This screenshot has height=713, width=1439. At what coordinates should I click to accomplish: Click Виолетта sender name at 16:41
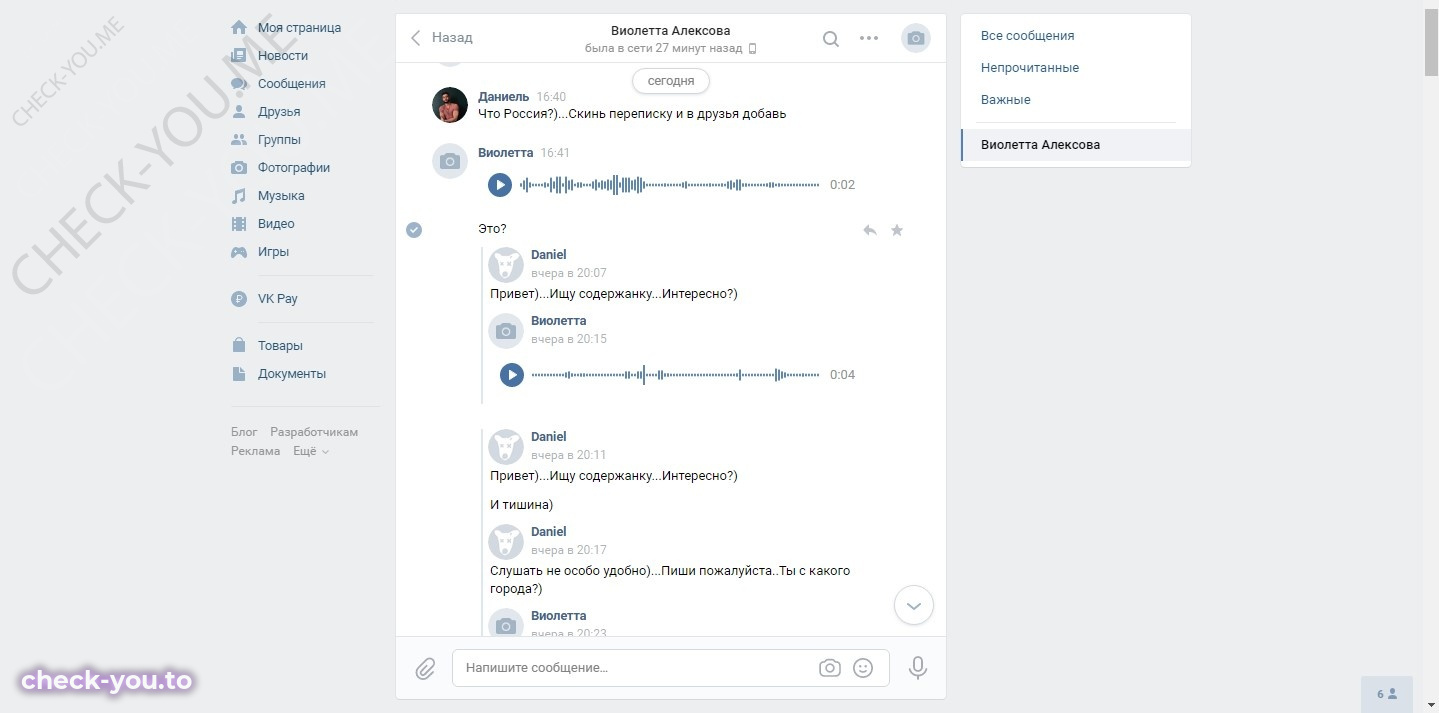pos(506,153)
